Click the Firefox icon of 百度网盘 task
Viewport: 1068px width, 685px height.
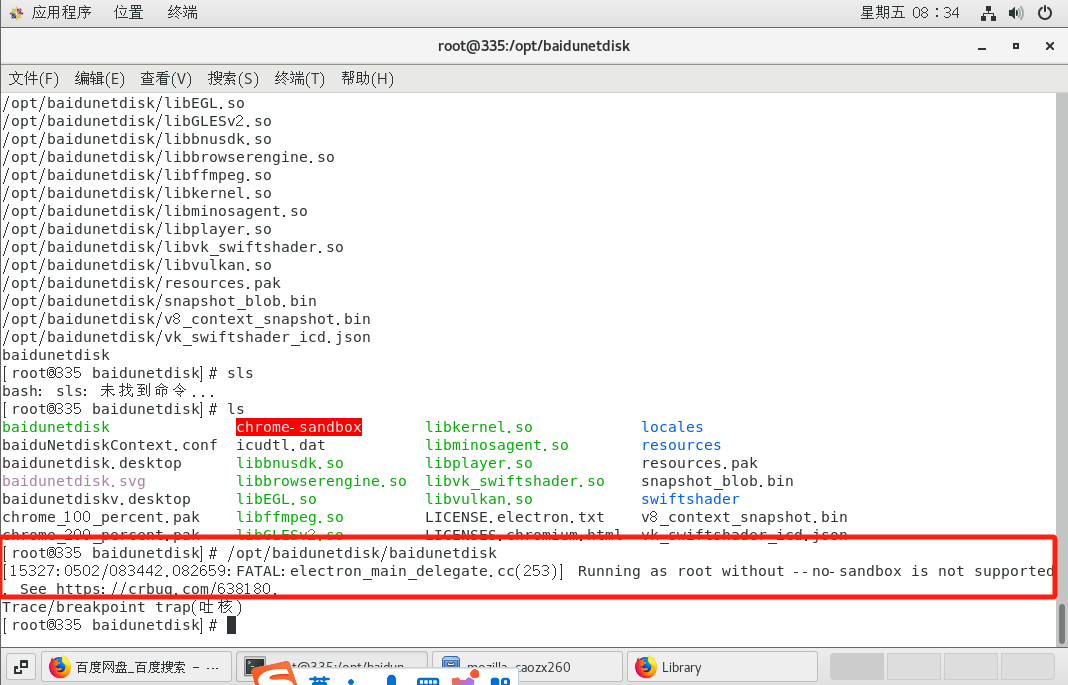click(59, 667)
